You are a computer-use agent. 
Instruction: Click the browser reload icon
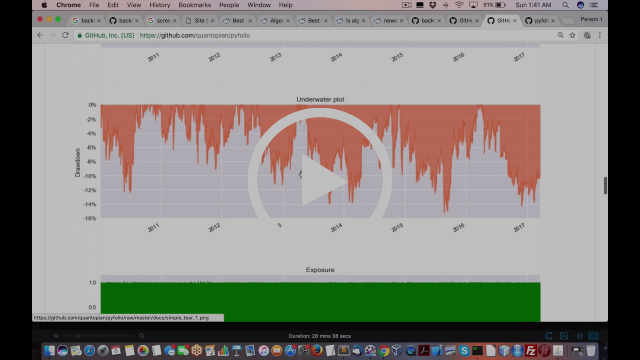(65, 36)
